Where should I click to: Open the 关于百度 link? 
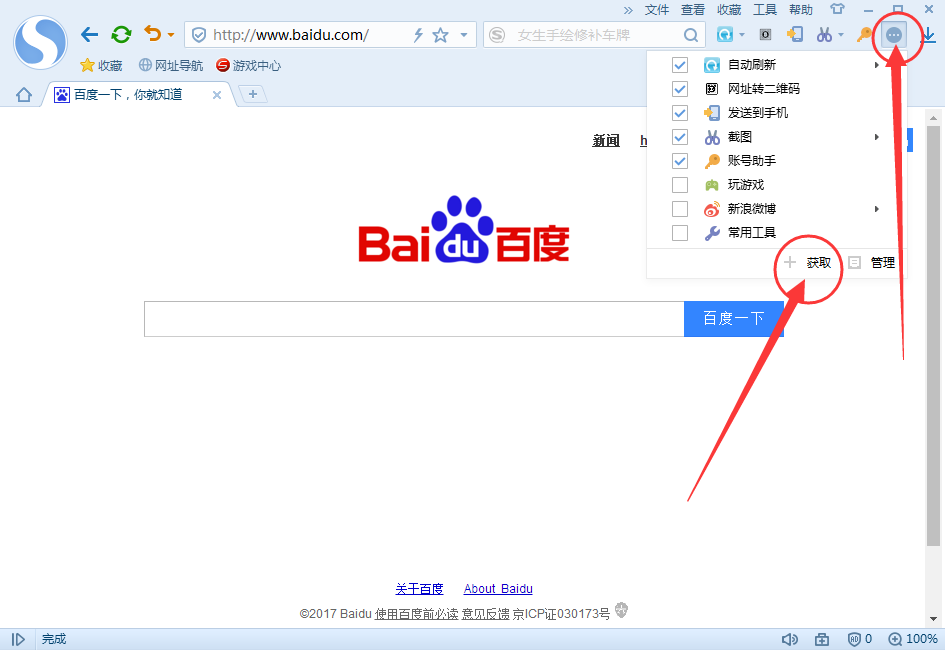tap(419, 589)
